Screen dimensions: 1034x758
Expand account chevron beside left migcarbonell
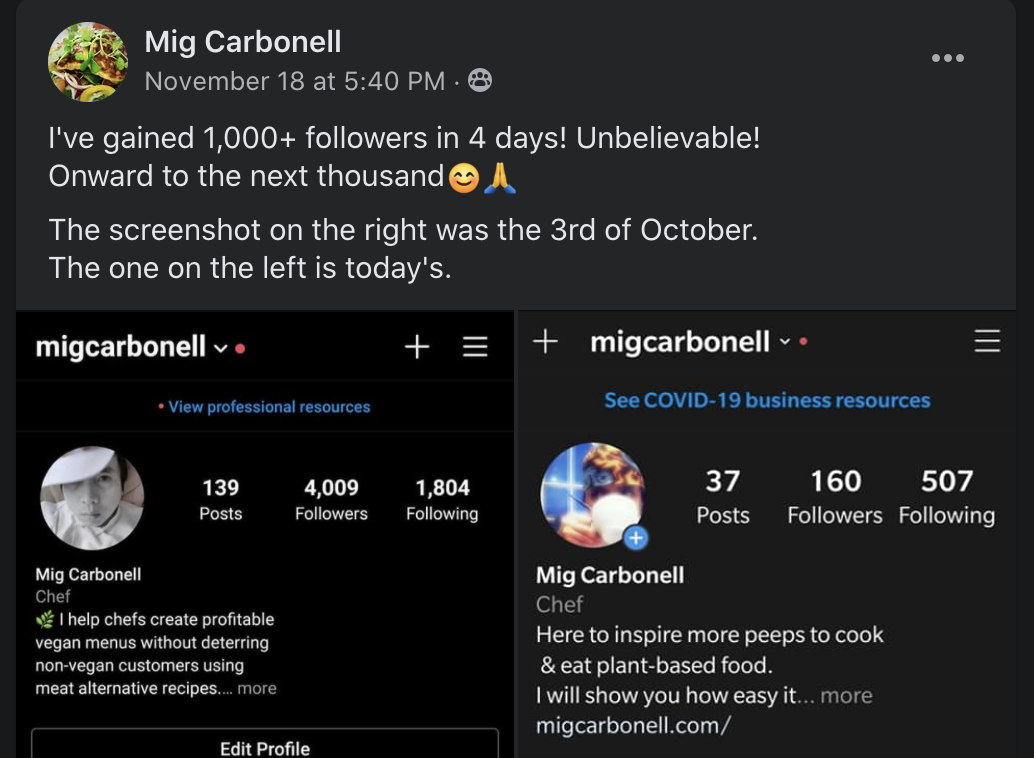click(221, 348)
